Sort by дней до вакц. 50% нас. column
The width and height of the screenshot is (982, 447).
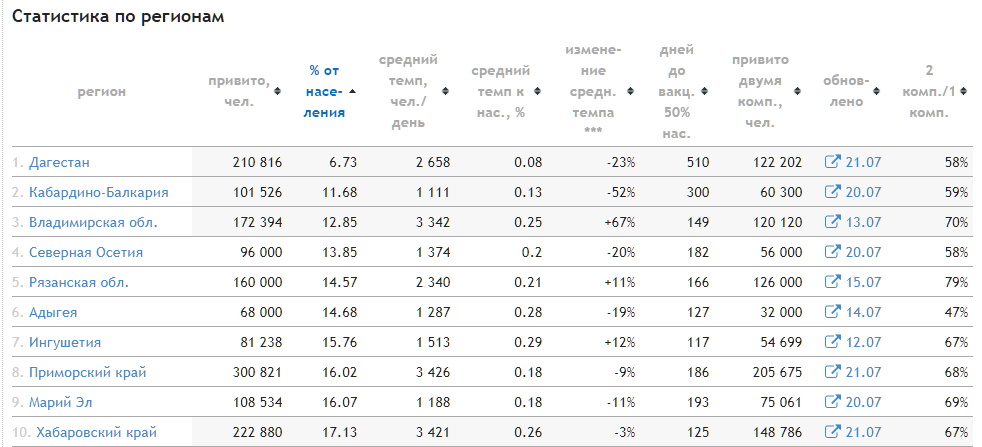pos(676,91)
